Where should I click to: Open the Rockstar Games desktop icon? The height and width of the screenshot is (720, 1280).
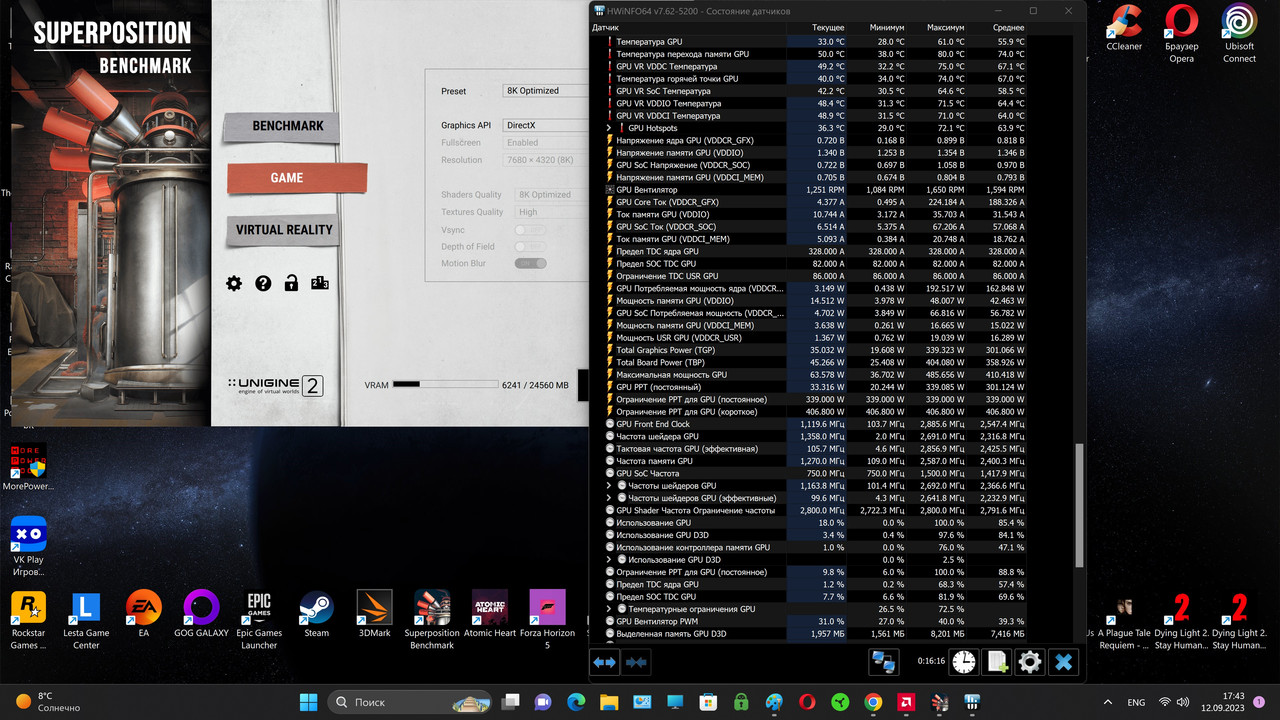coord(28,620)
